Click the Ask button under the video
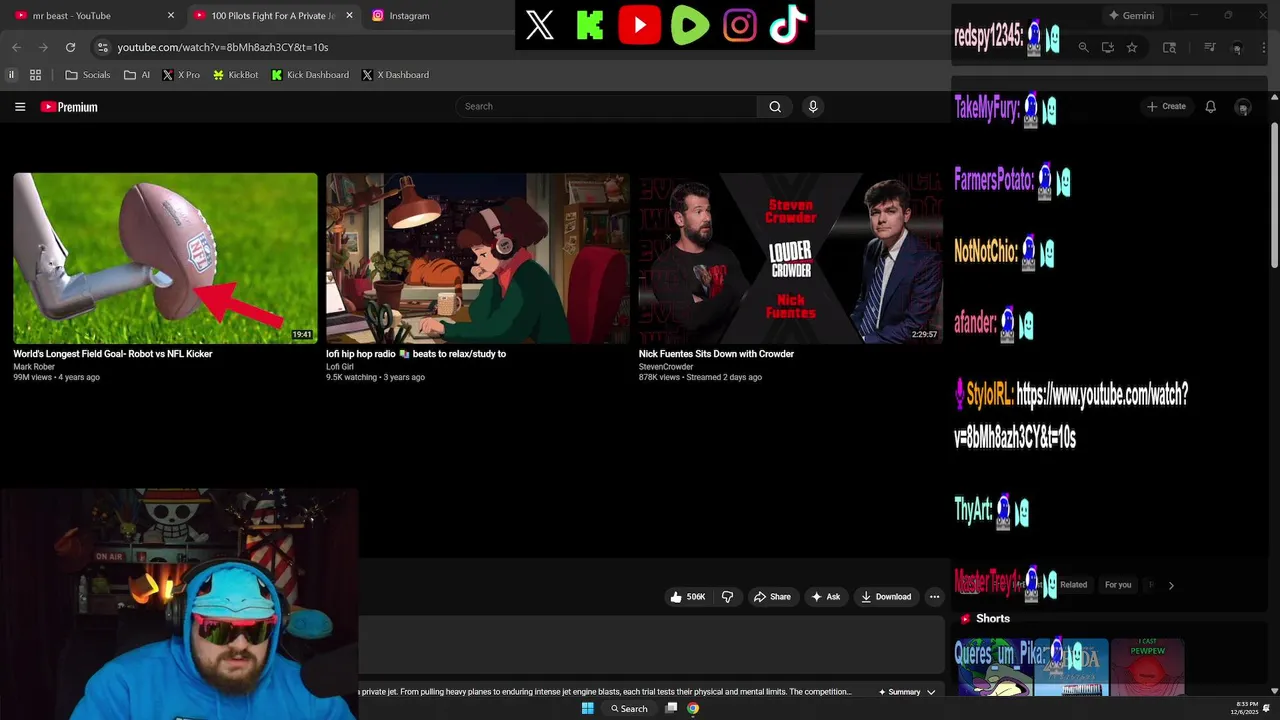The width and height of the screenshot is (1280, 720). (x=826, y=597)
